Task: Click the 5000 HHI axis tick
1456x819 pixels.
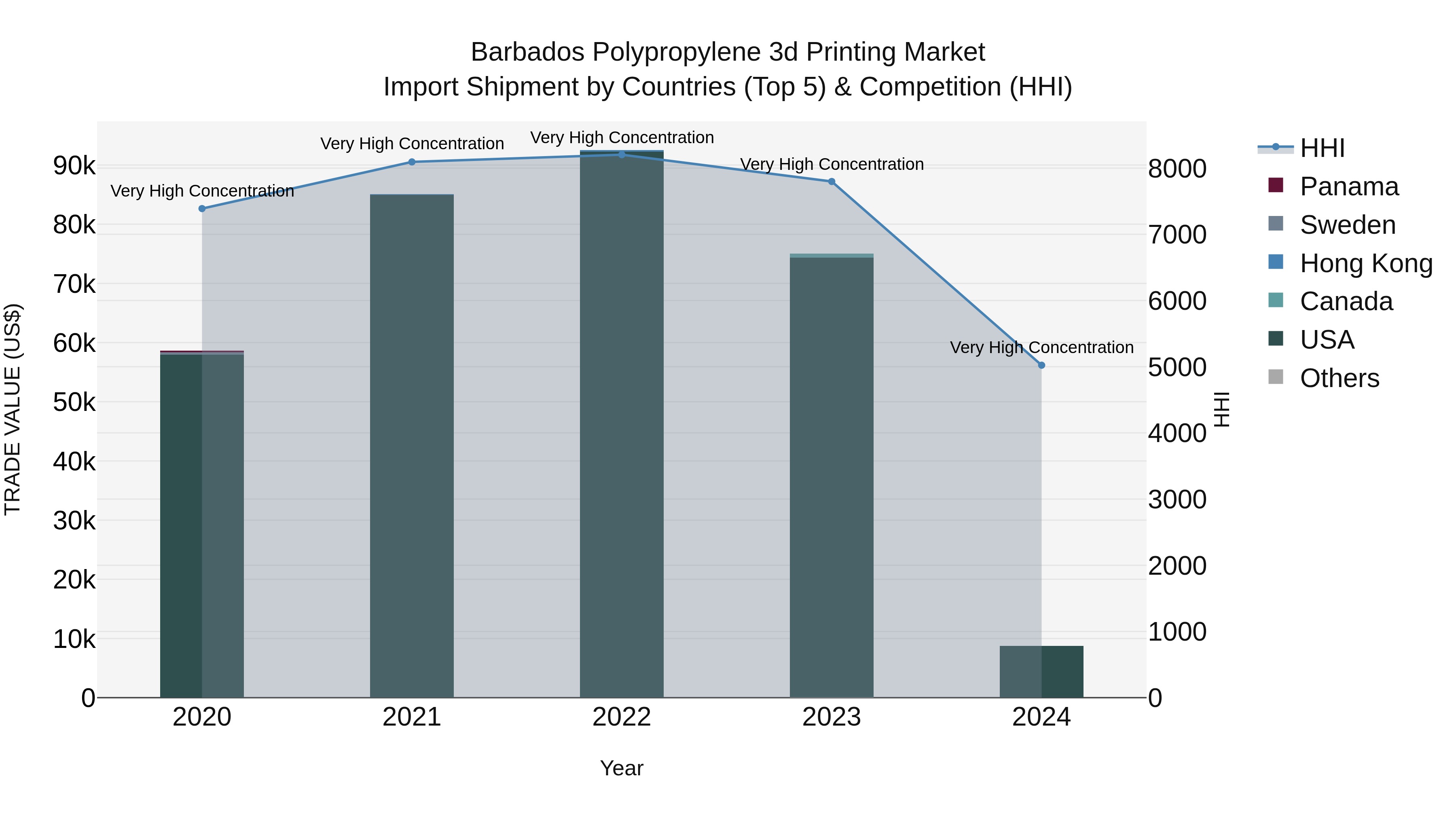Action: 1177,367
